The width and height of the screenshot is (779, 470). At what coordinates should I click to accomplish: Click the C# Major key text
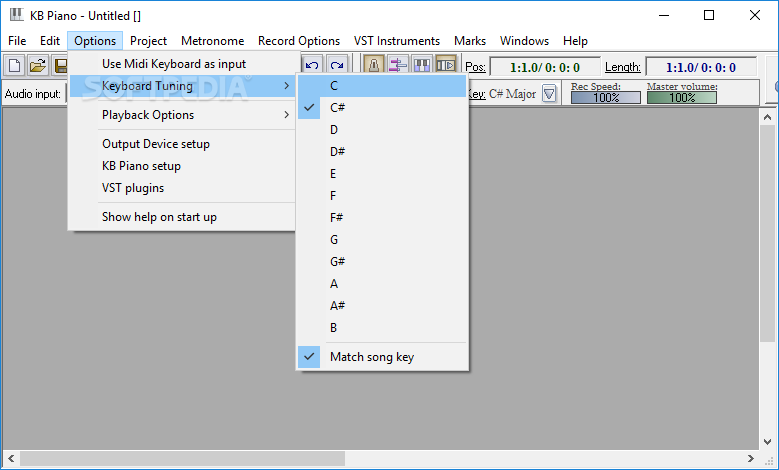512,94
